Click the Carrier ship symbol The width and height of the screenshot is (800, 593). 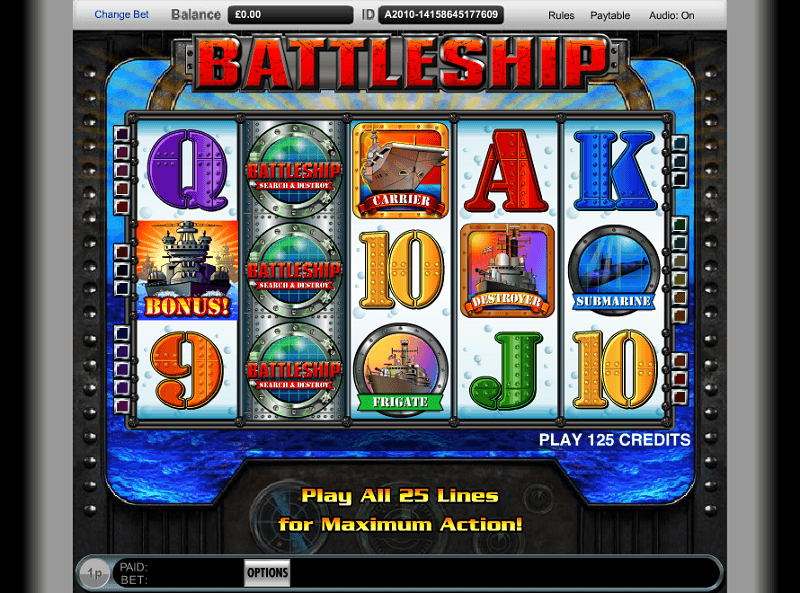pyautogui.click(x=401, y=170)
